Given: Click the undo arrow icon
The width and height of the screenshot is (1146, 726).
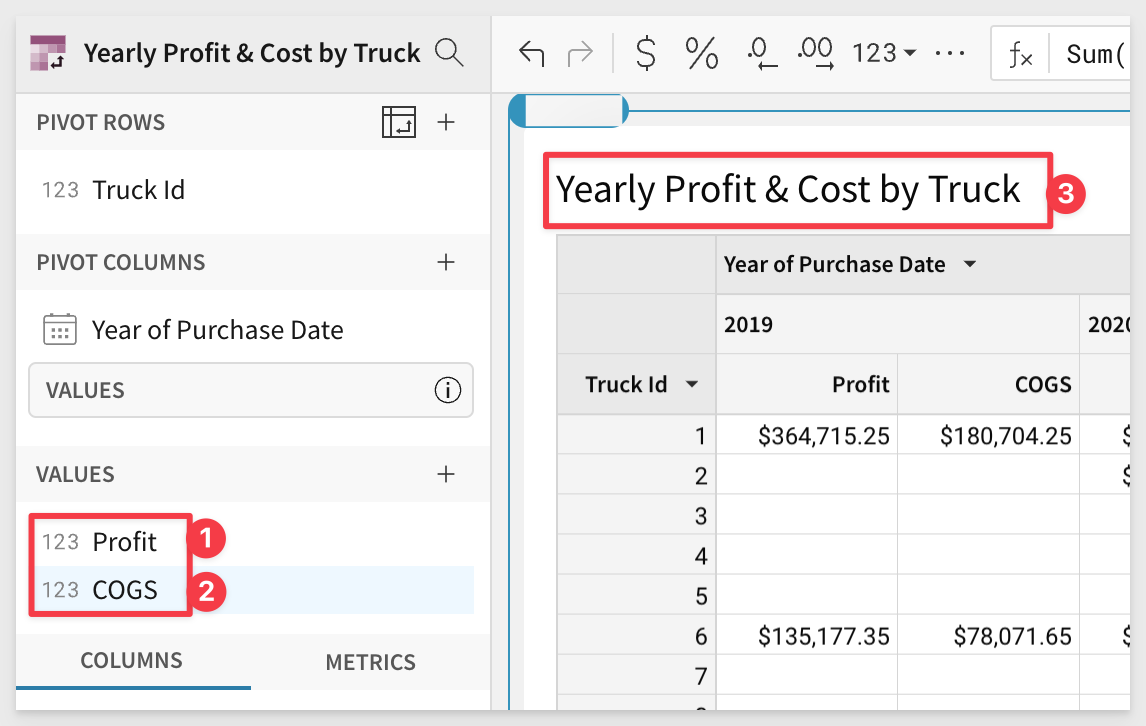Looking at the screenshot, I should [x=531, y=54].
